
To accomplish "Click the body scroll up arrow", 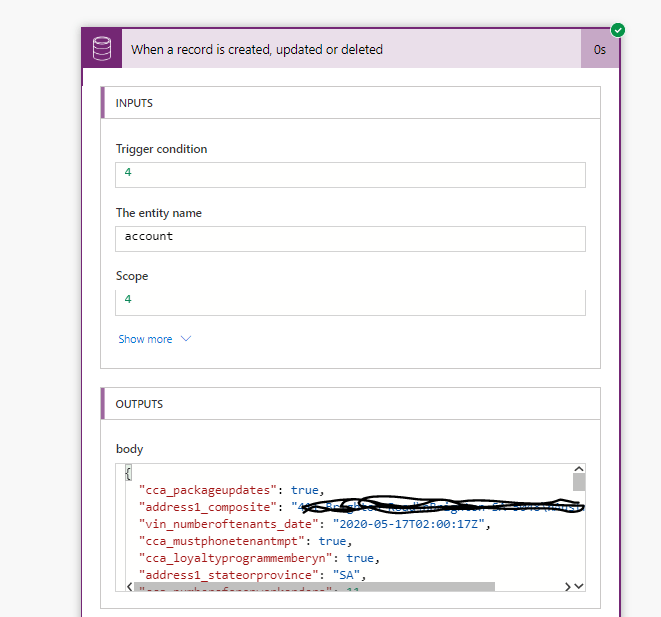I will [x=578, y=469].
